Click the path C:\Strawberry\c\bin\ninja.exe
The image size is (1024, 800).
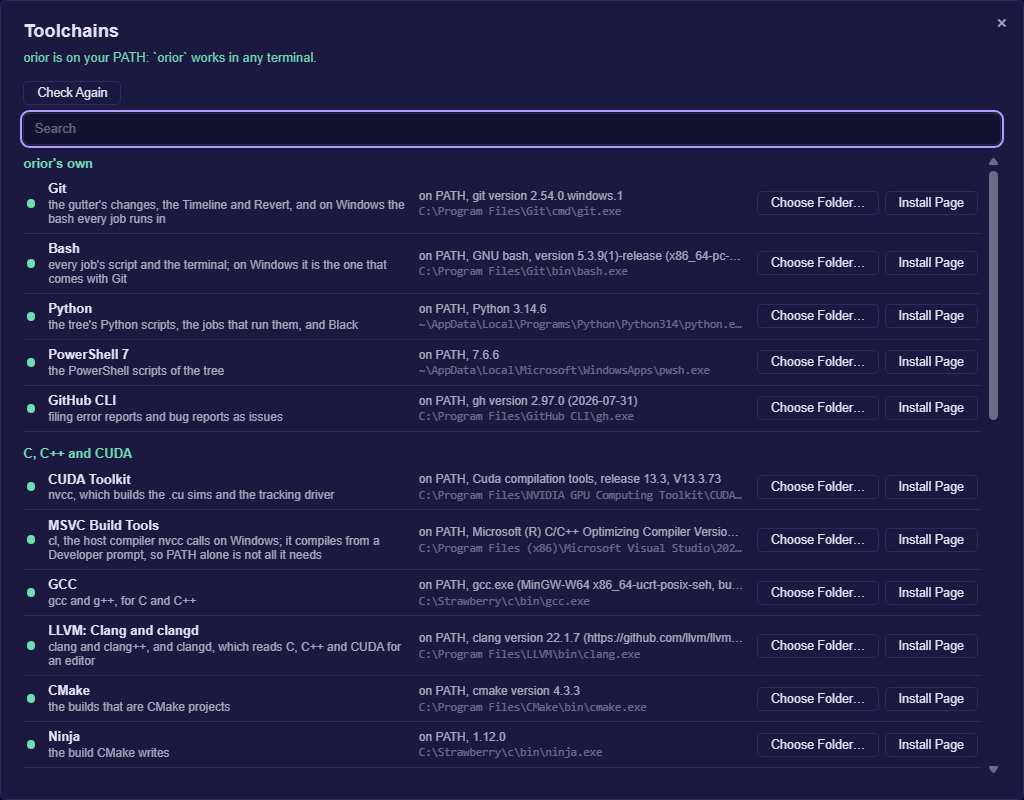pyautogui.click(x=511, y=752)
